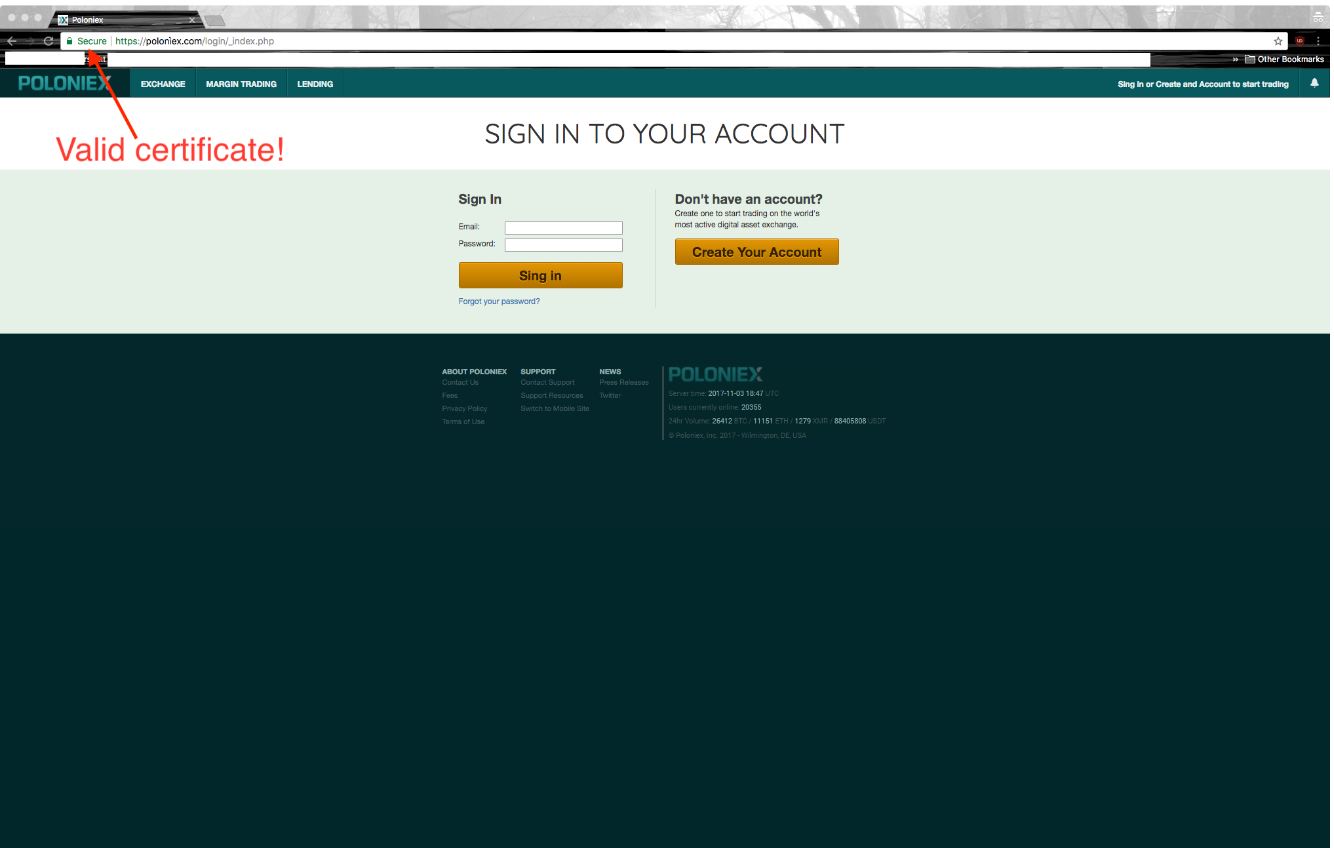Click the red uBlock extension icon

pyautogui.click(x=1300, y=41)
